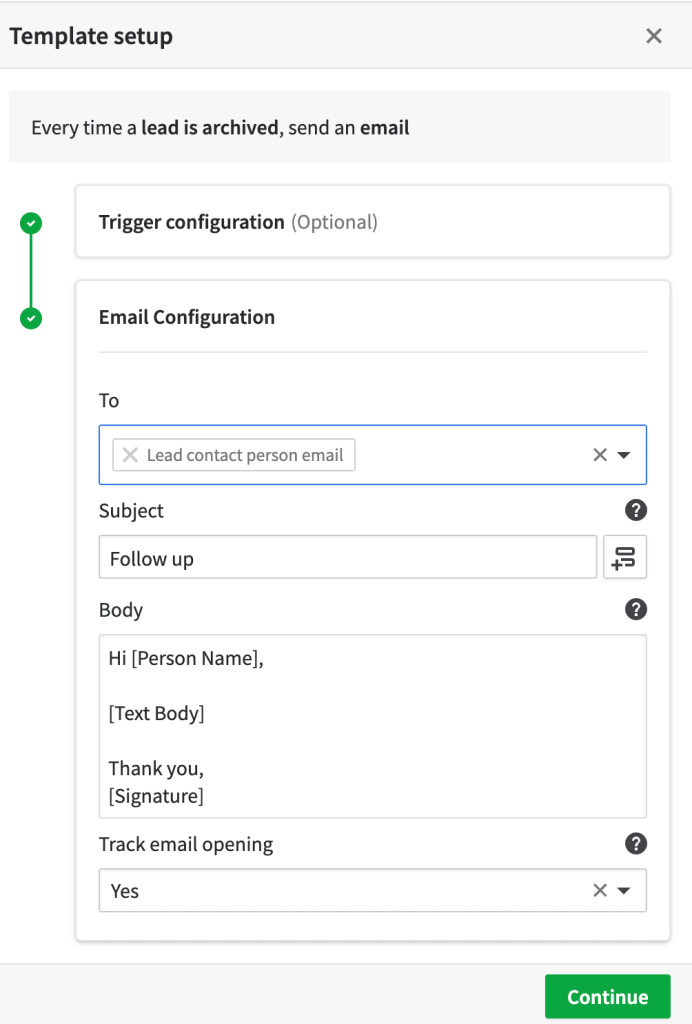Select the Email Configuration section header
Image resolution: width=692 pixels, height=1024 pixels.
pyautogui.click(x=186, y=317)
